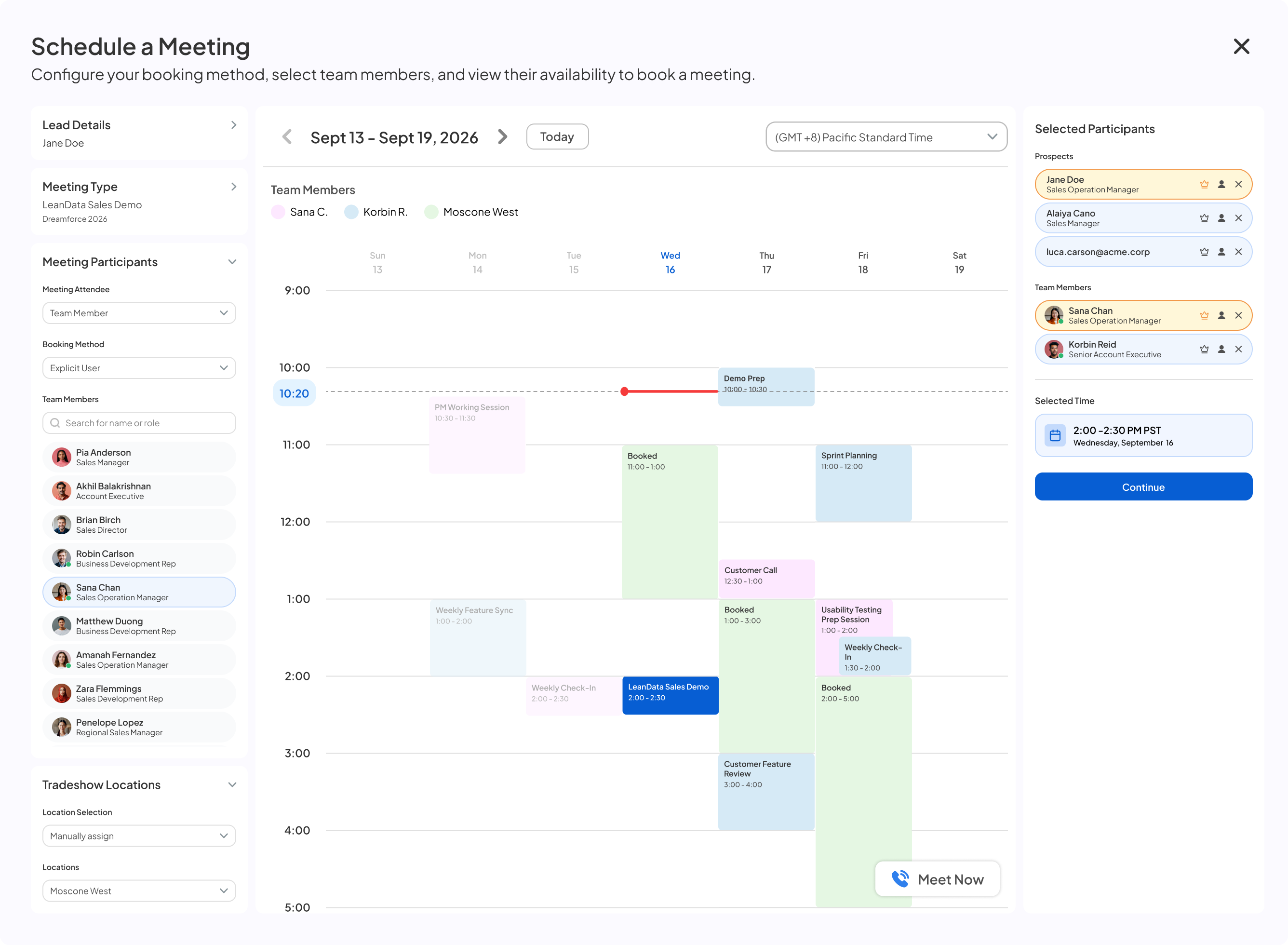Open the Booking Method dropdown

139,368
